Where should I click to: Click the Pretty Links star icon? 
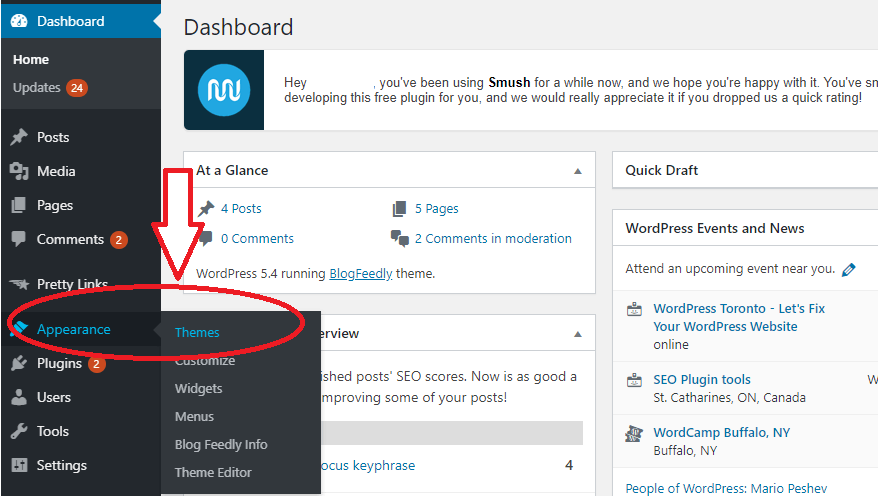click(x=19, y=284)
